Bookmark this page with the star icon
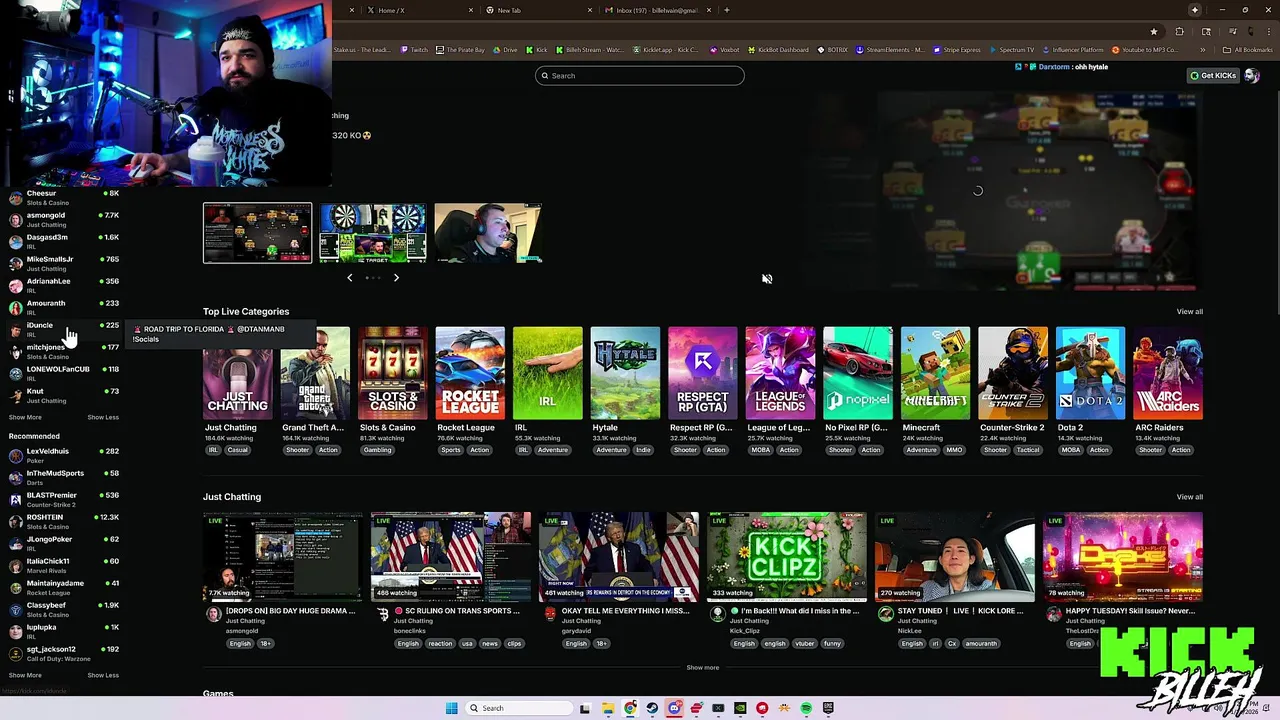This screenshot has width=1280, height=720. click(1153, 31)
